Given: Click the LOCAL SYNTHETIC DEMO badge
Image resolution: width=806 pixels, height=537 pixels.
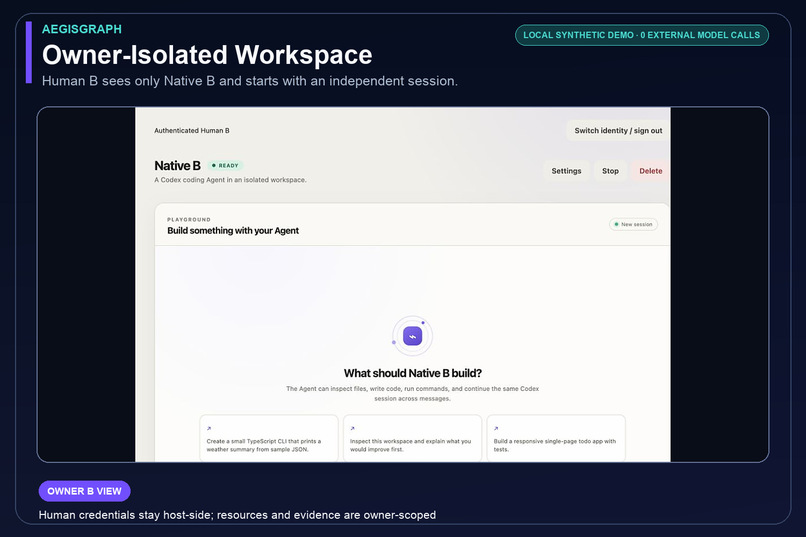Looking at the screenshot, I should point(642,35).
